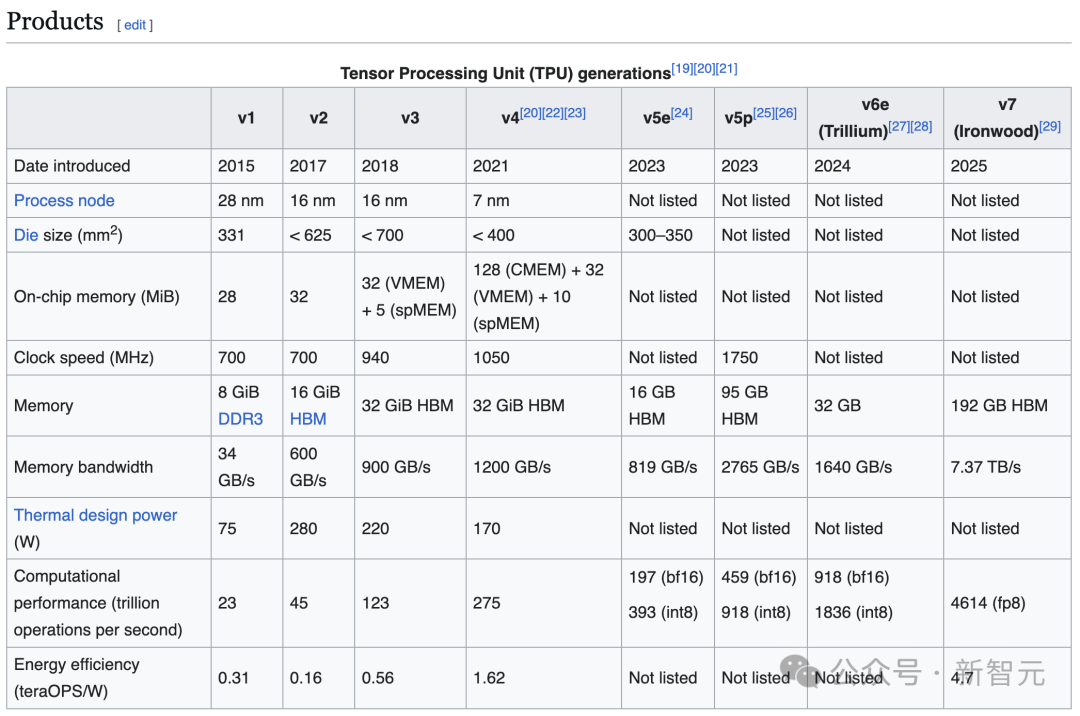Image resolution: width=1080 pixels, height=716 pixels.
Task: Click the Die link in row header
Action: [26, 236]
